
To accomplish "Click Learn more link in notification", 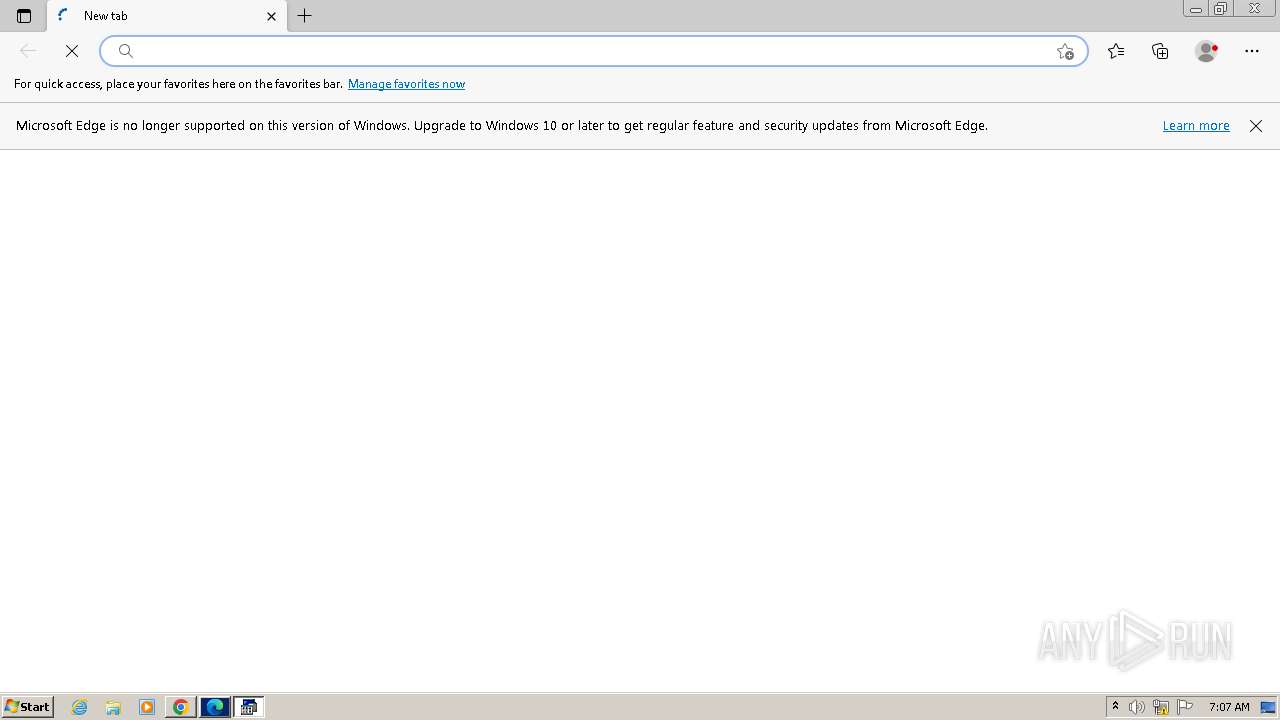I will [x=1196, y=126].
